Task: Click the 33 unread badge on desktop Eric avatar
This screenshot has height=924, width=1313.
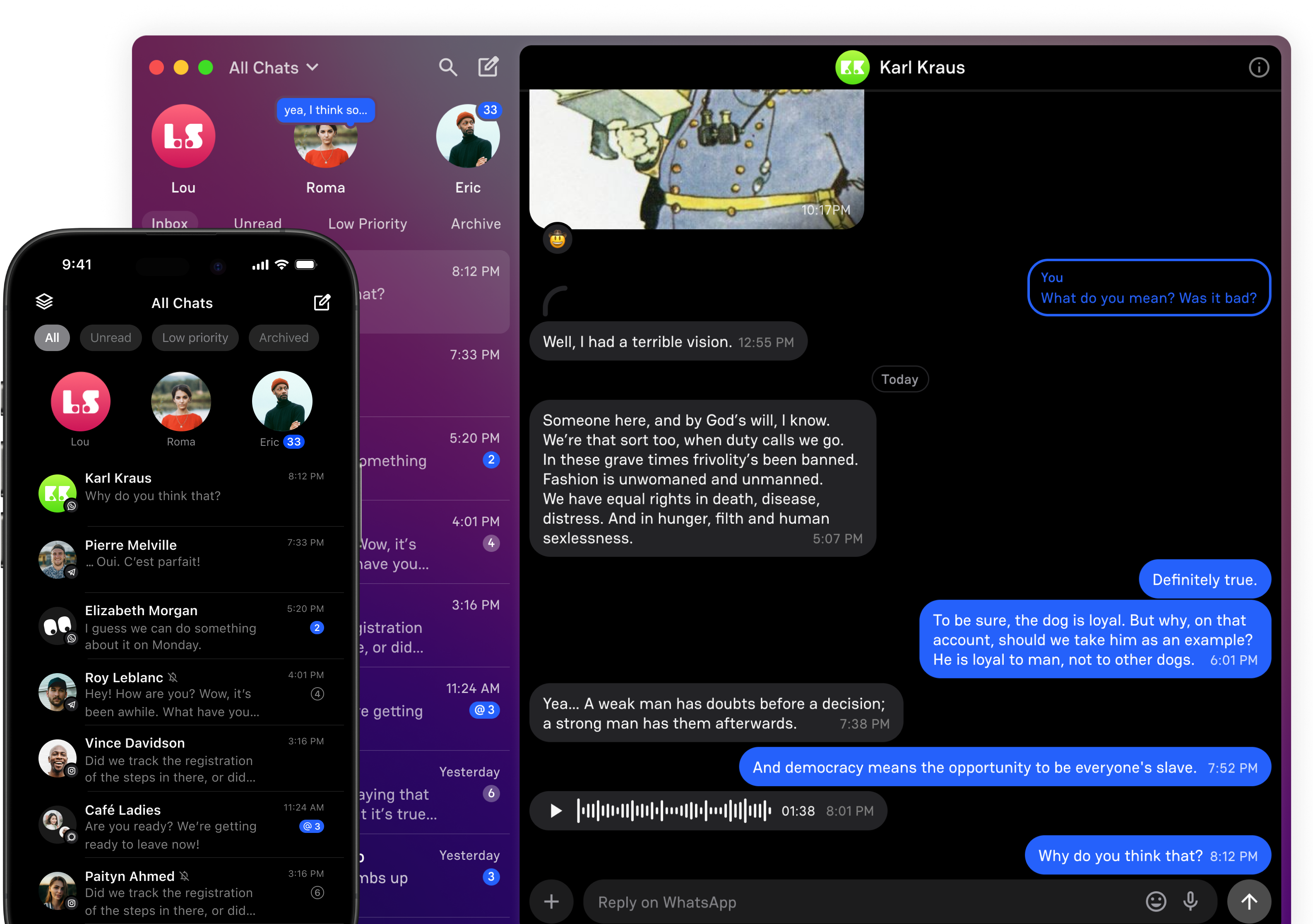Action: (x=490, y=110)
